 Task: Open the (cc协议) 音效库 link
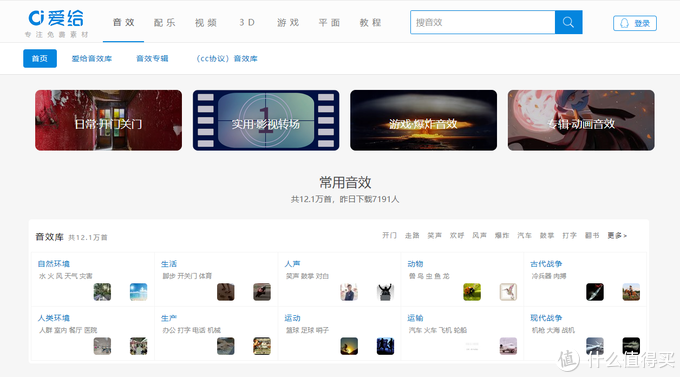click(226, 59)
